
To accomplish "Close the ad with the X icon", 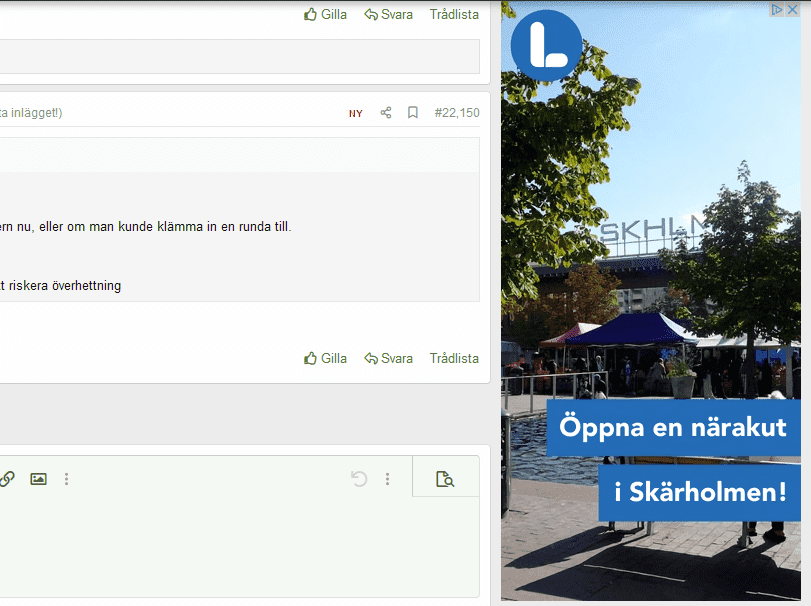I will (792, 10).
